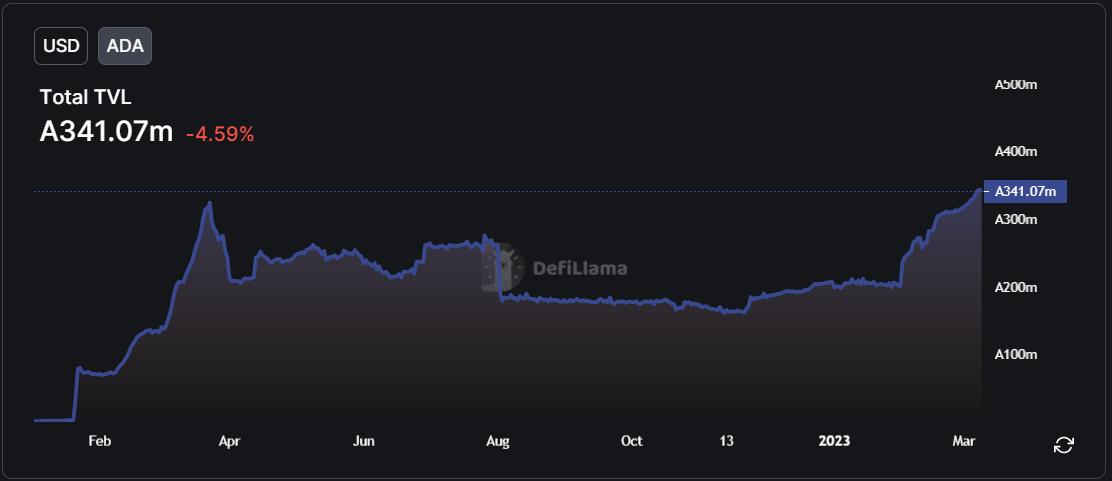
Task: Click the 13 date label
Action: click(x=726, y=441)
